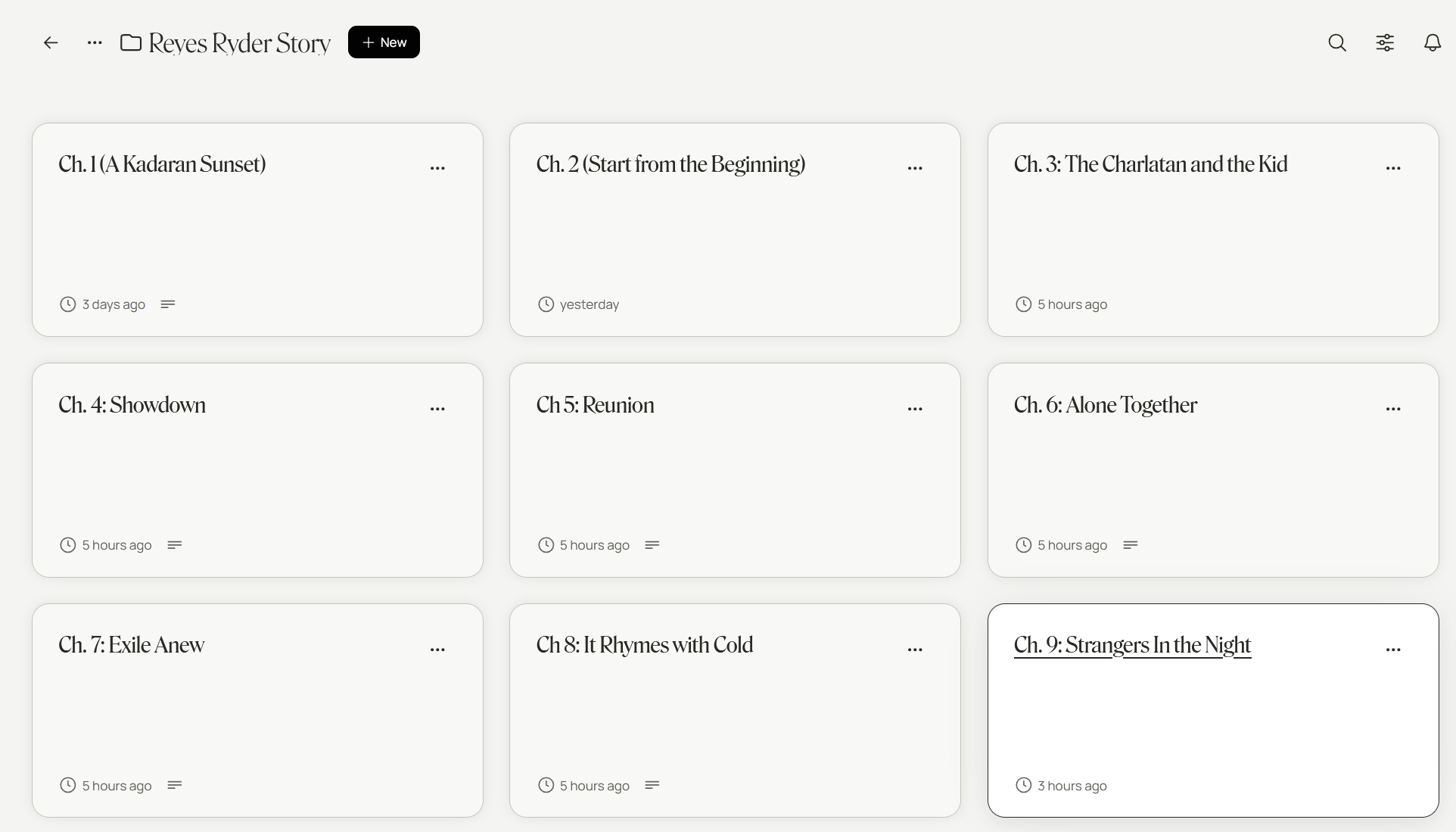The width and height of the screenshot is (1456, 832).
Task: Click the notes icon on Ch. 7 card
Action: [x=175, y=785]
